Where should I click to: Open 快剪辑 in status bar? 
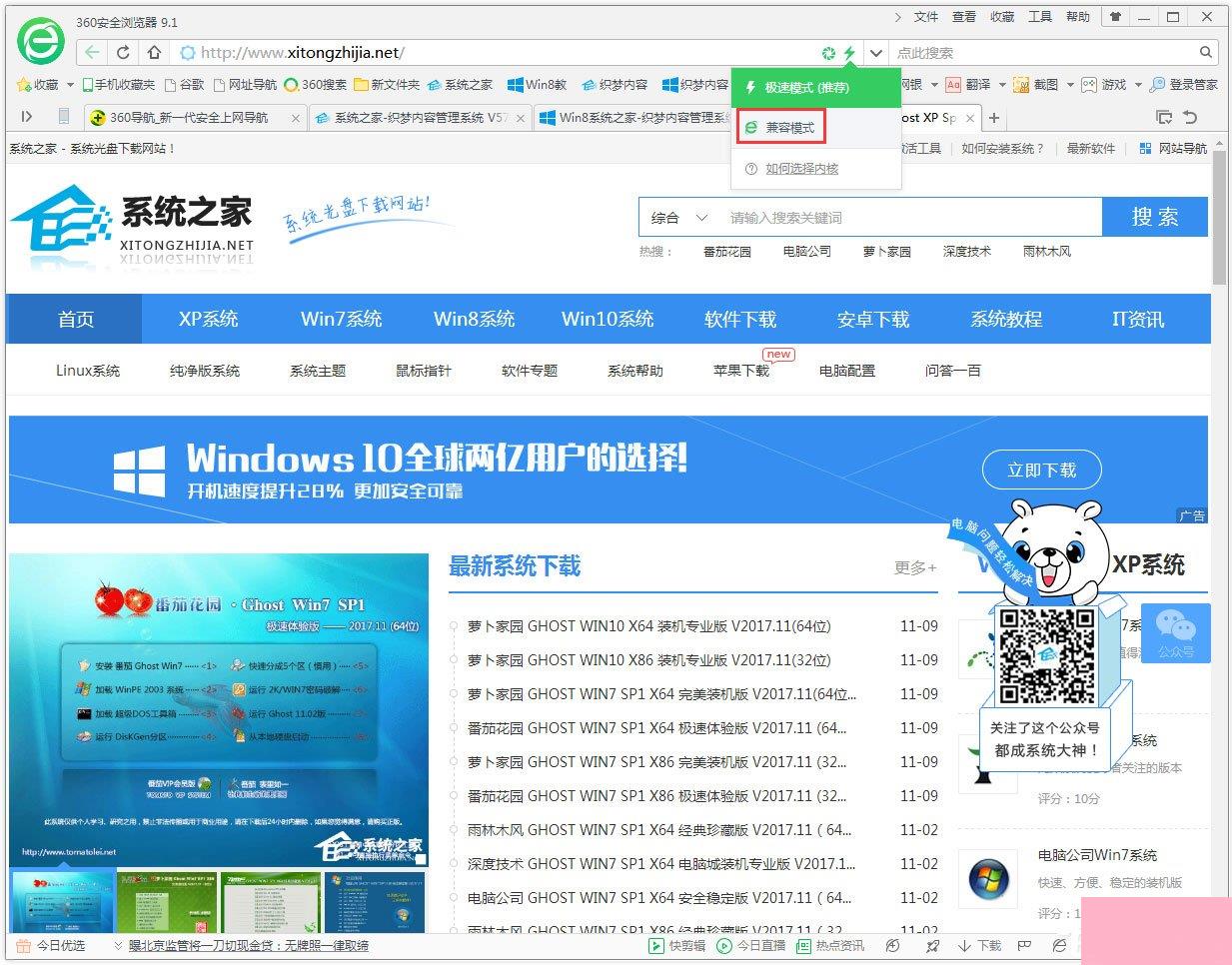tap(677, 945)
